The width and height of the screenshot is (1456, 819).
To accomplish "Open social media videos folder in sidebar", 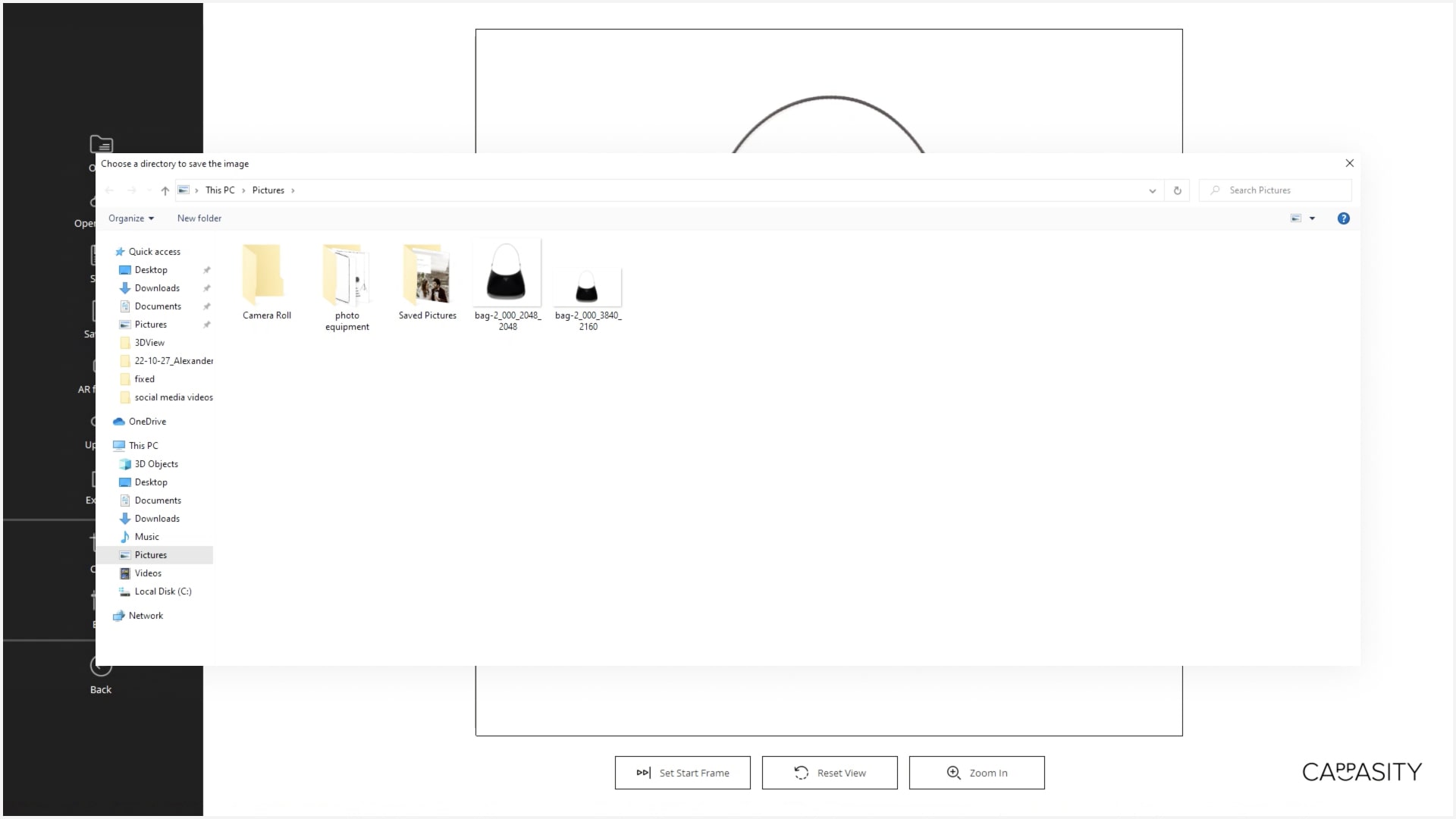I will (x=174, y=397).
